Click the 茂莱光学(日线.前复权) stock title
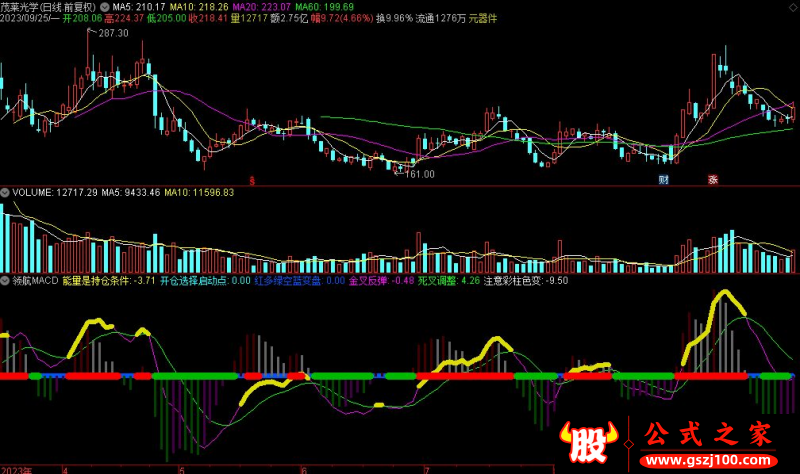Image resolution: width=800 pixels, height=474 pixels. click(48, 7)
